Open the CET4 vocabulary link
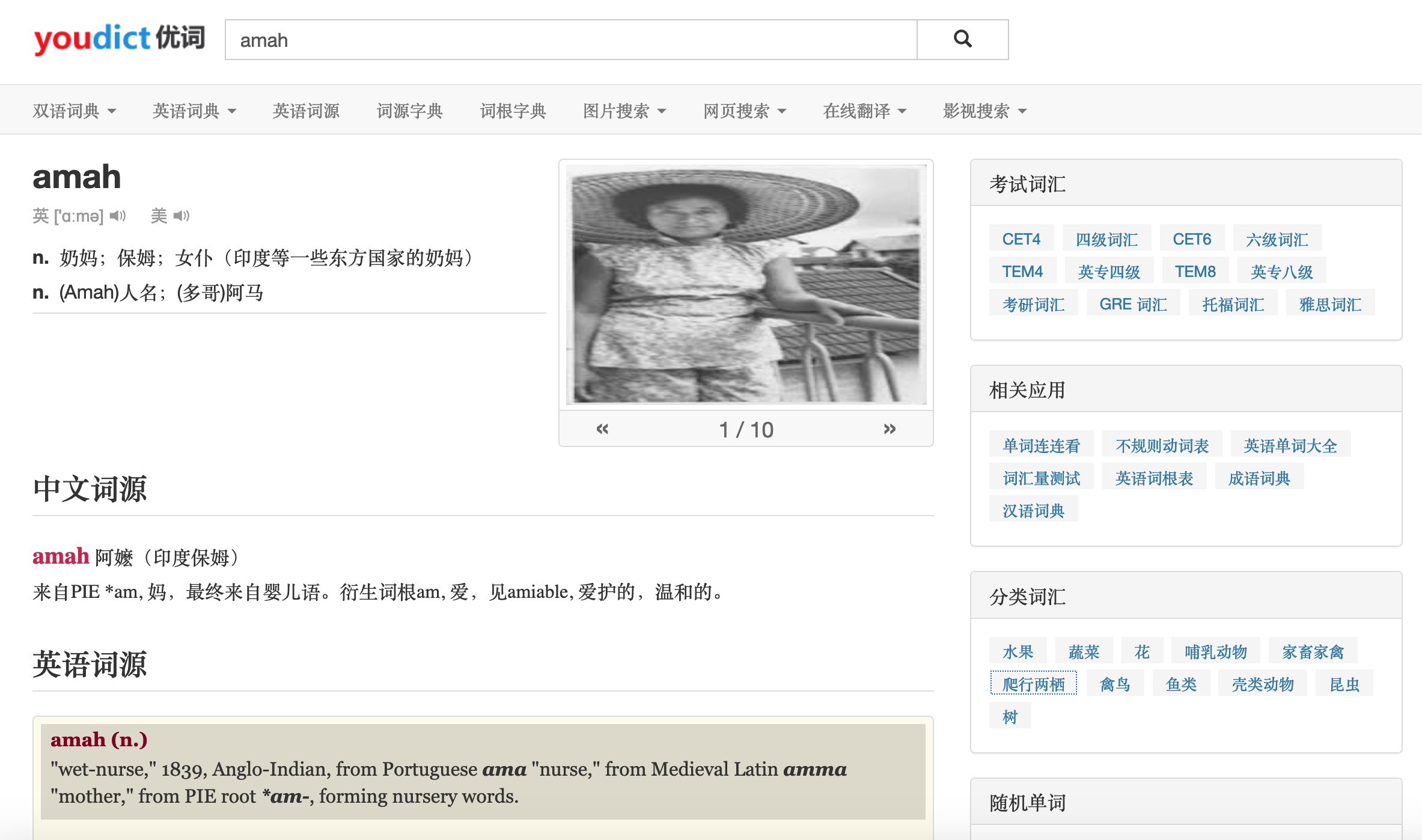This screenshot has height=840, width=1422. coord(1021,239)
